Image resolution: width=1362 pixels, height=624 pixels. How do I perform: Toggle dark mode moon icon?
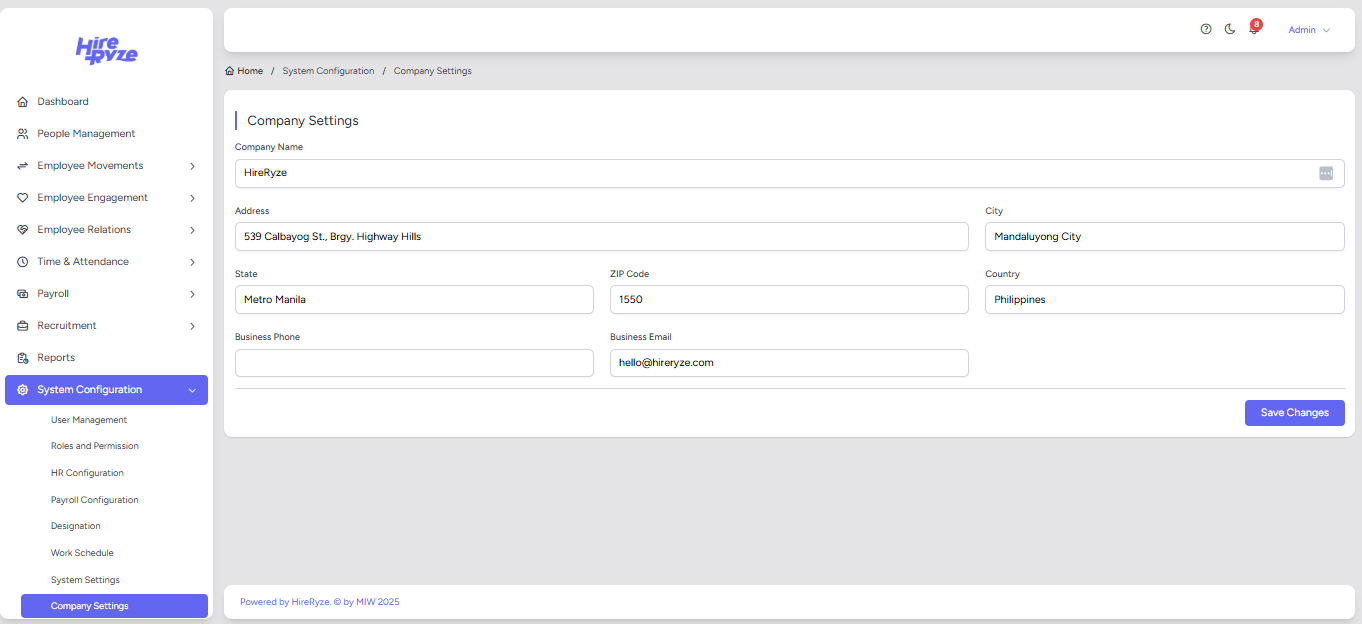click(1230, 30)
